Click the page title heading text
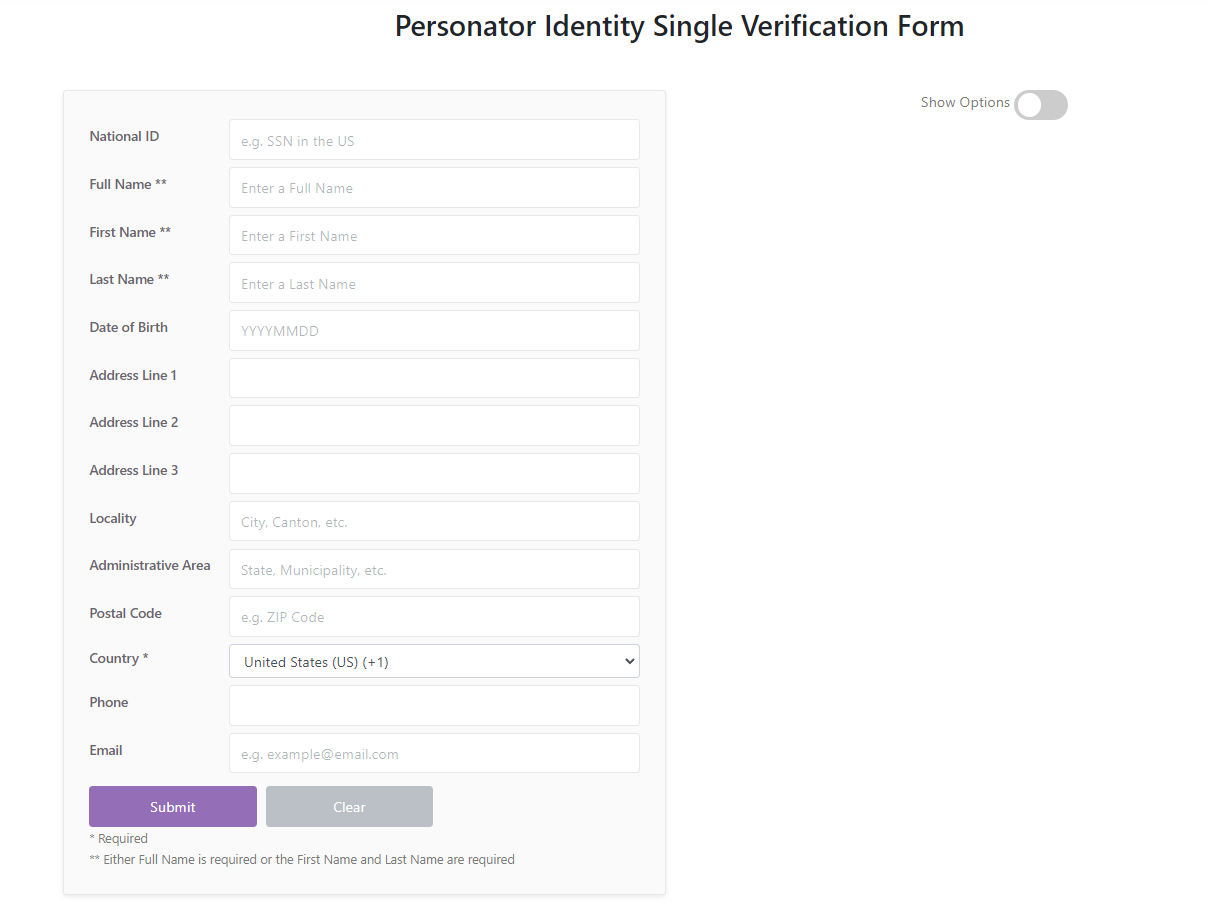The width and height of the screenshot is (1208, 909). pyautogui.click(x=679, y=26)
